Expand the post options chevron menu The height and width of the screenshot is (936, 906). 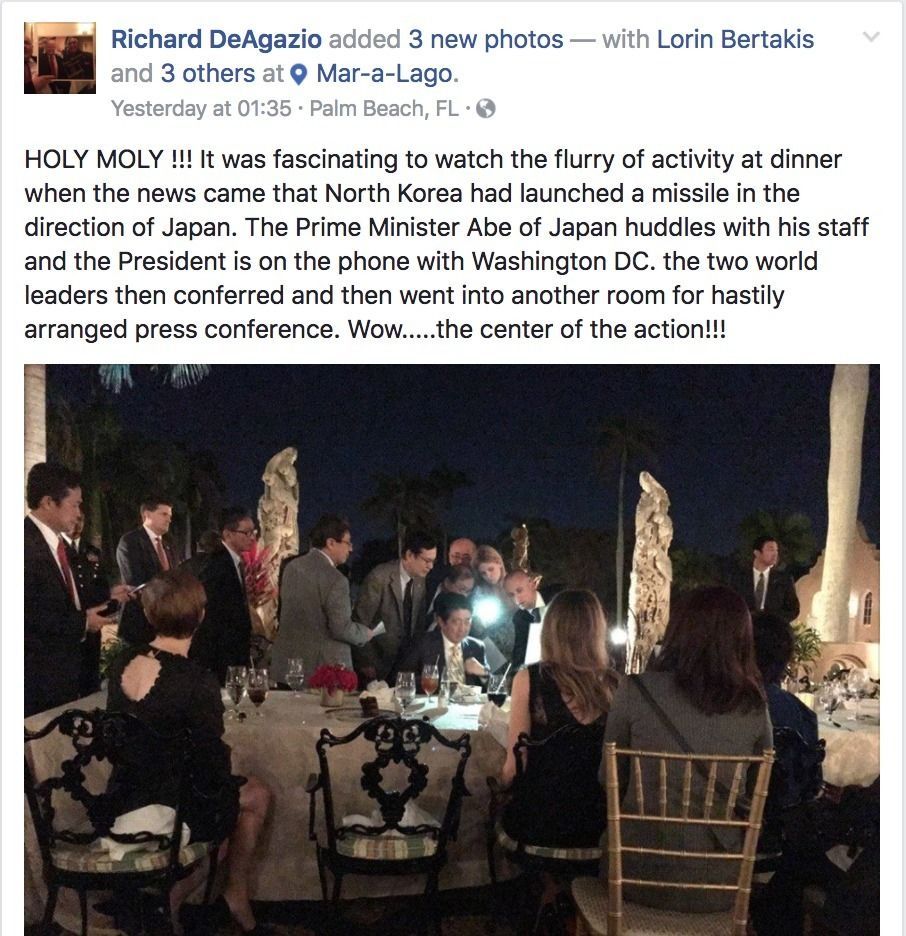click(871, 38)
